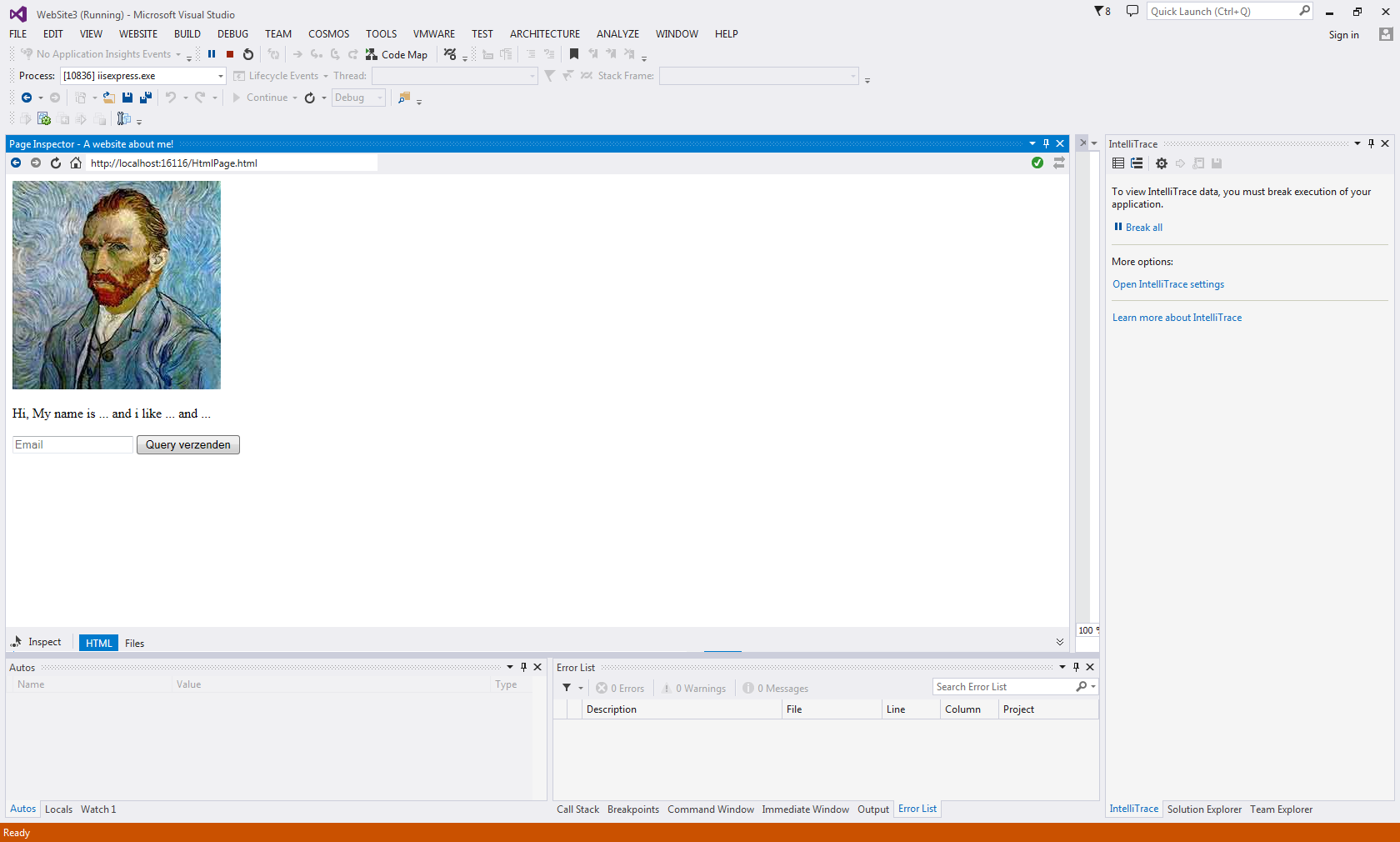This screenshot has width=1400, height=842.
Task: Click the van Gogh self-portrait image
Action: click(x=116, y=286)
